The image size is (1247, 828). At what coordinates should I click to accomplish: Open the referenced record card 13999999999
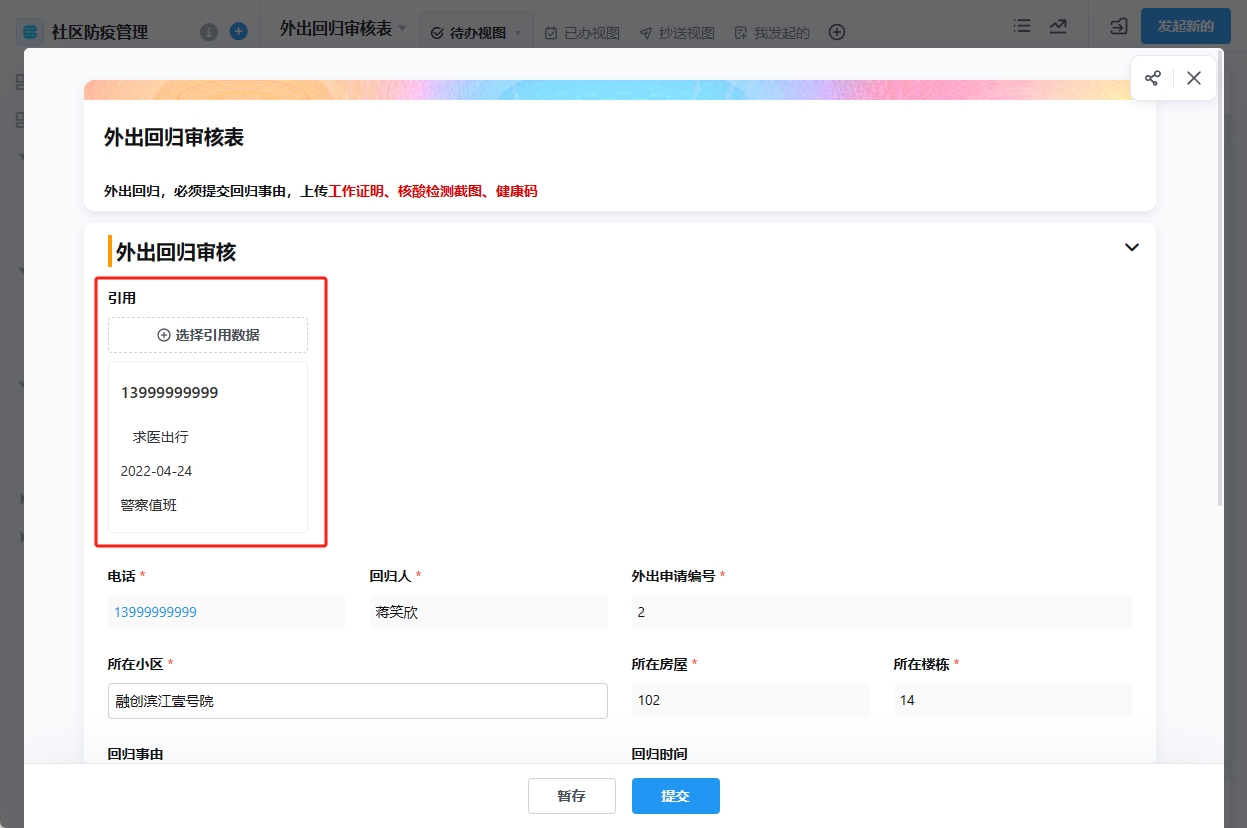(208, 447)
